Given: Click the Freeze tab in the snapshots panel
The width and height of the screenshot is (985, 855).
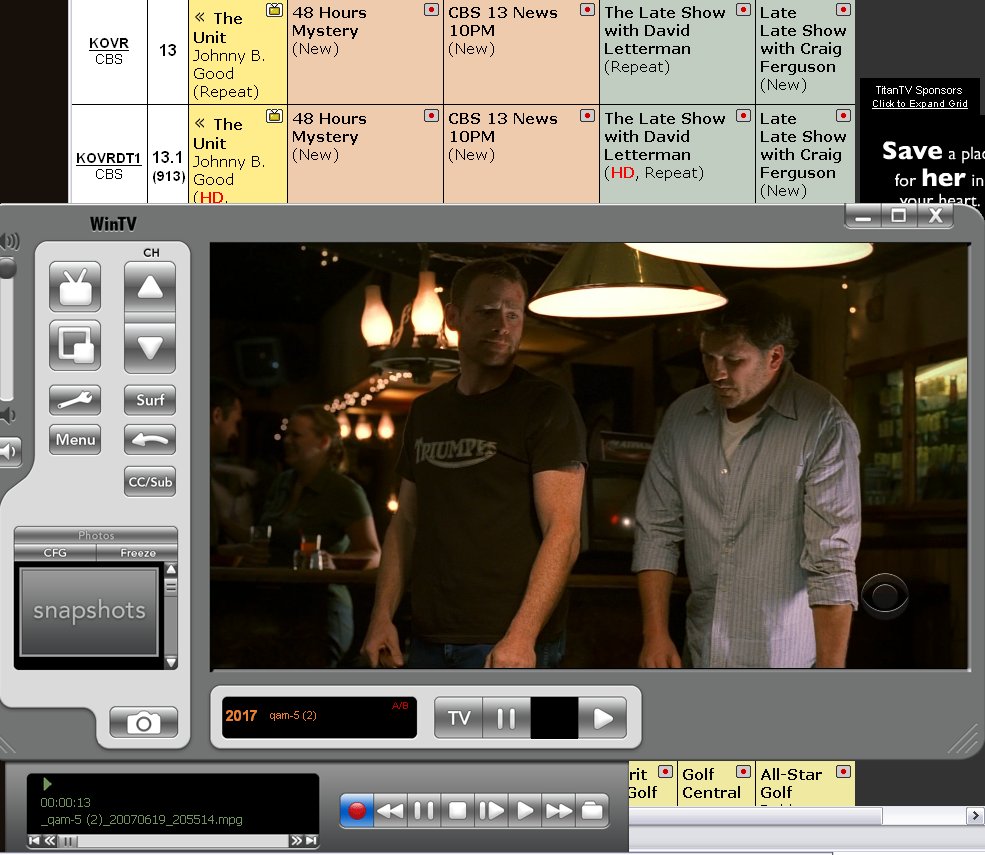Looking at the screenshot, I should [138, 553].
